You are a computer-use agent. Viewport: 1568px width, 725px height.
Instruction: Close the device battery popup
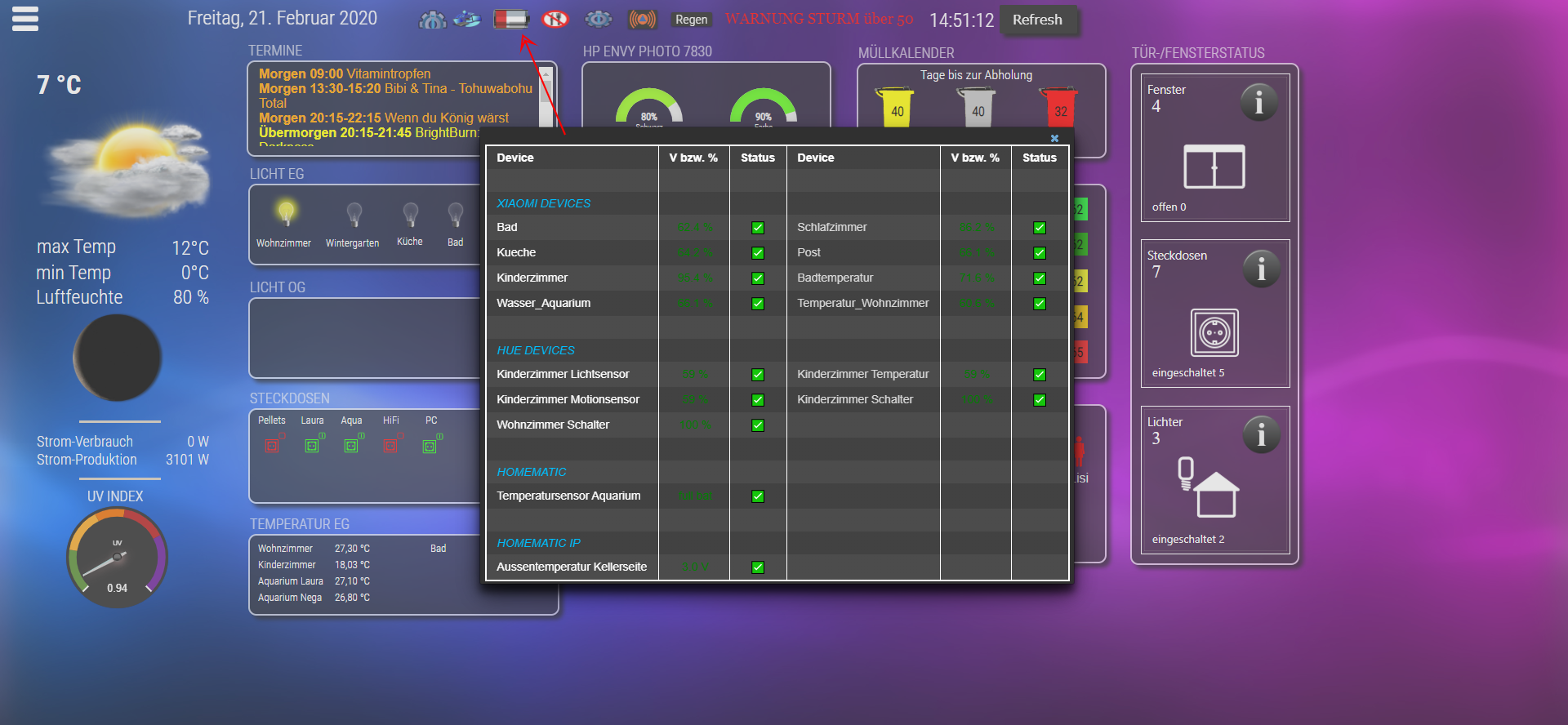[1054, 138]
